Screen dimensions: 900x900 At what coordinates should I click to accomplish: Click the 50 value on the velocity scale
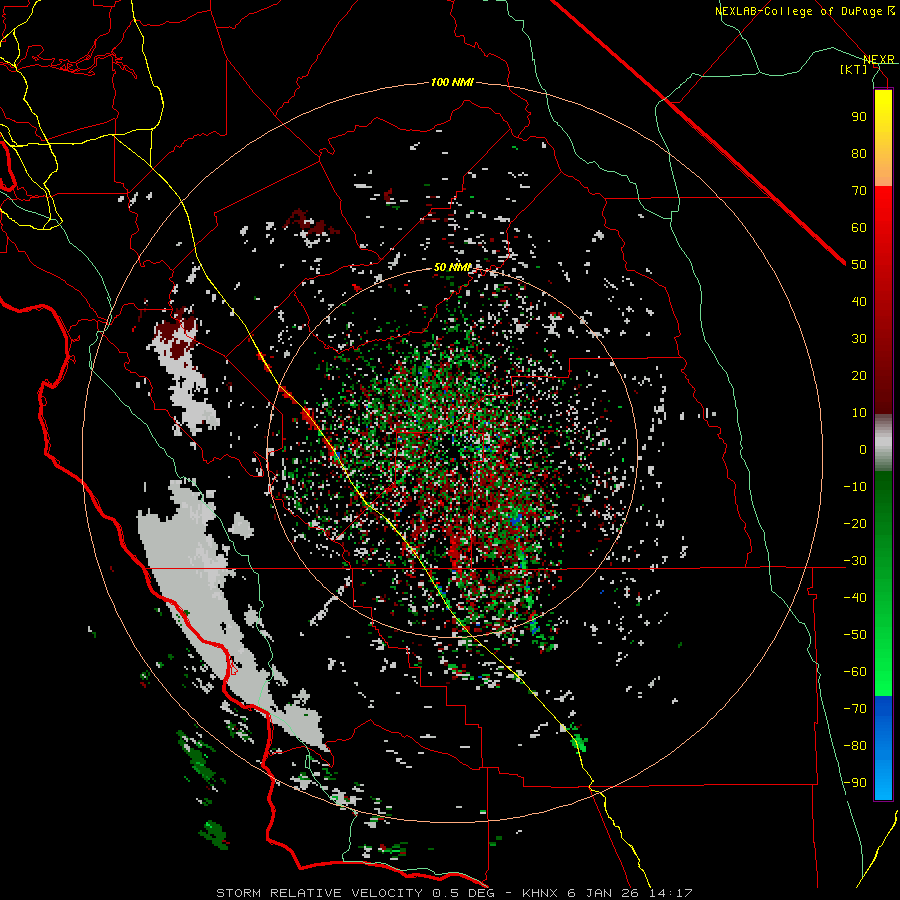pyautogui.click(x=859, y=265)
